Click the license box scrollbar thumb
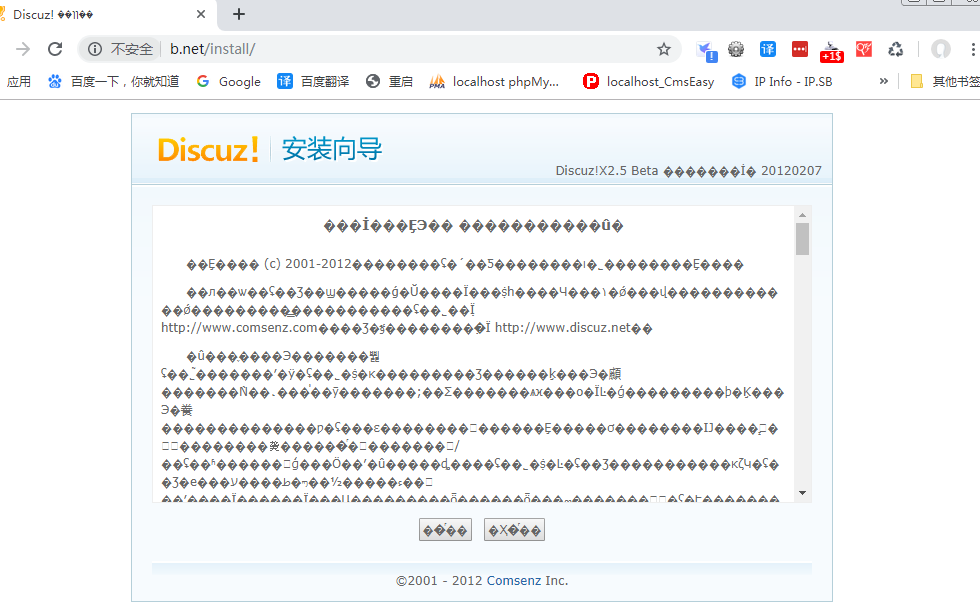The image size is (980, 608). [802, 239]
